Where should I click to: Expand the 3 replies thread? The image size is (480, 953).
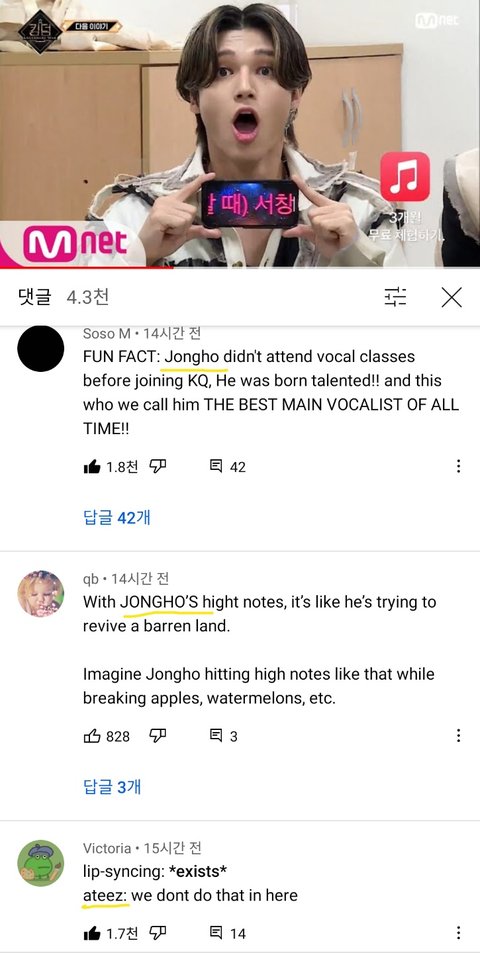pyautogui.click(x=112, y=787)
